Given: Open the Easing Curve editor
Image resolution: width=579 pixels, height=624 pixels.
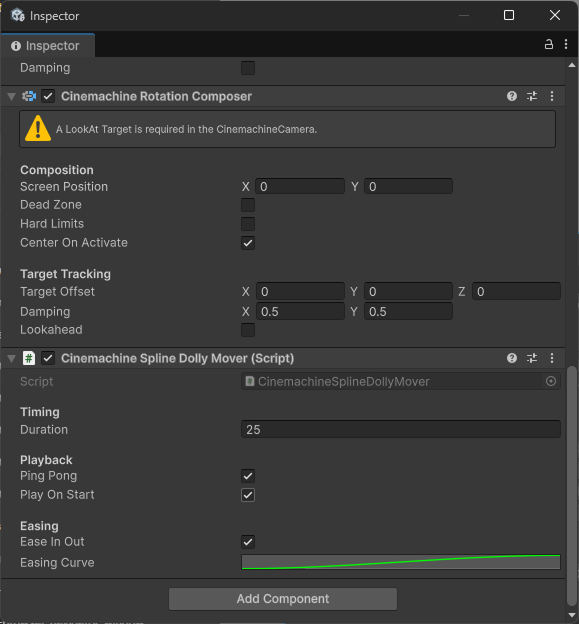Looking at the screenshot, I should click(x=401, y=562).
